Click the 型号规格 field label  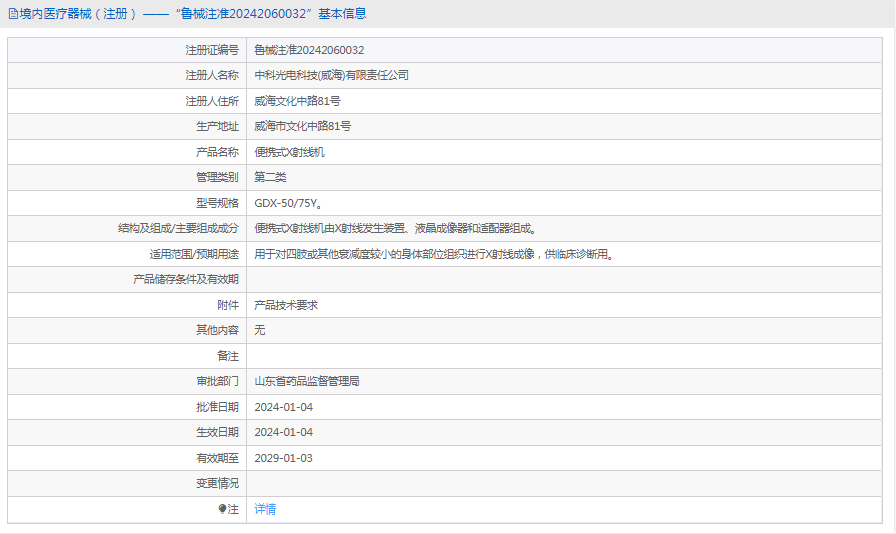(x=217, y=203)
